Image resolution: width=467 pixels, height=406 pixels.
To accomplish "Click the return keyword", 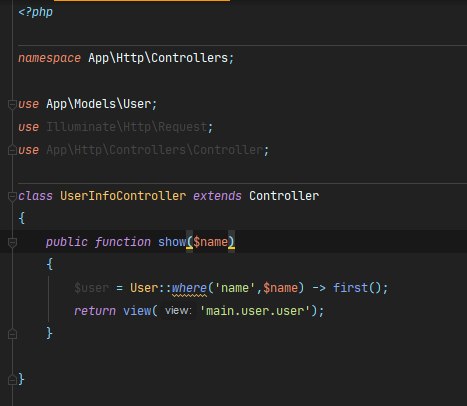I will (x=95, y=311).
